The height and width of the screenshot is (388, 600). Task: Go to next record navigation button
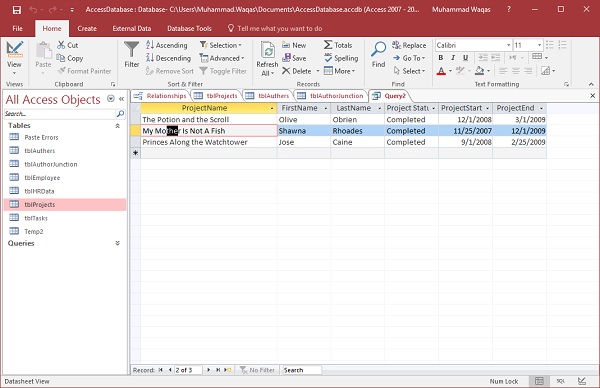[209, 370]
